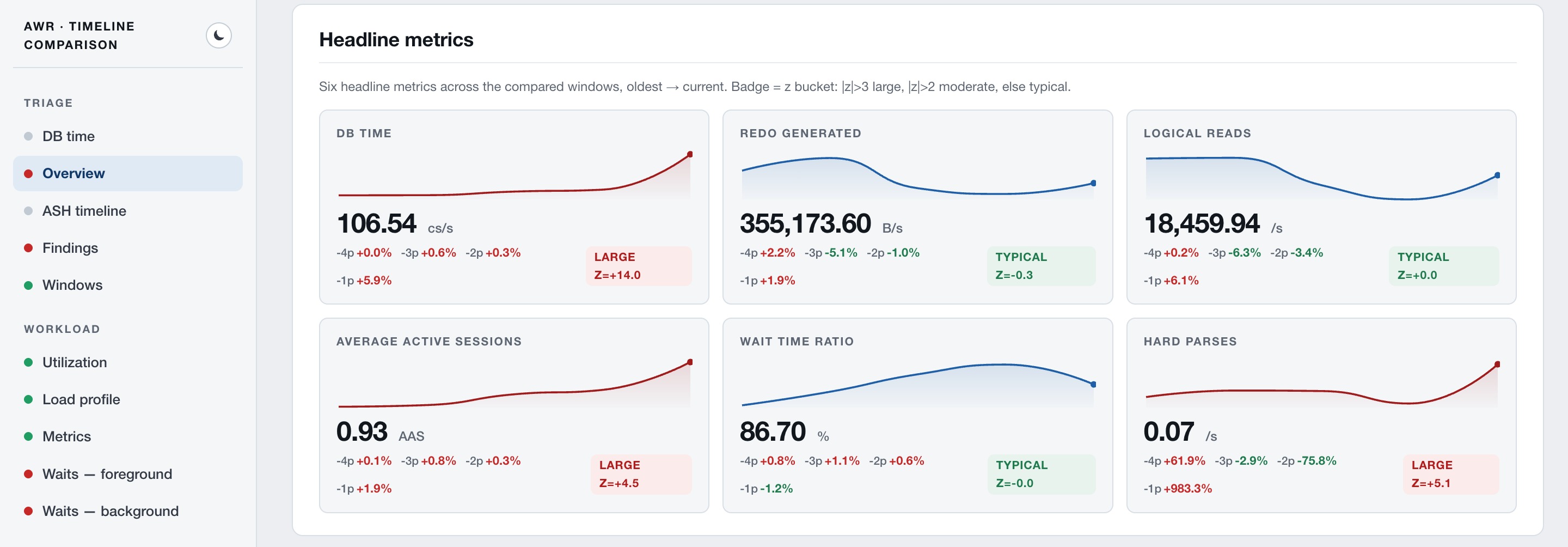Click the LARGE Z=+5.1 badge
The width and height of the screenshot is (1568, 547).
click(x=1450, y=474)
